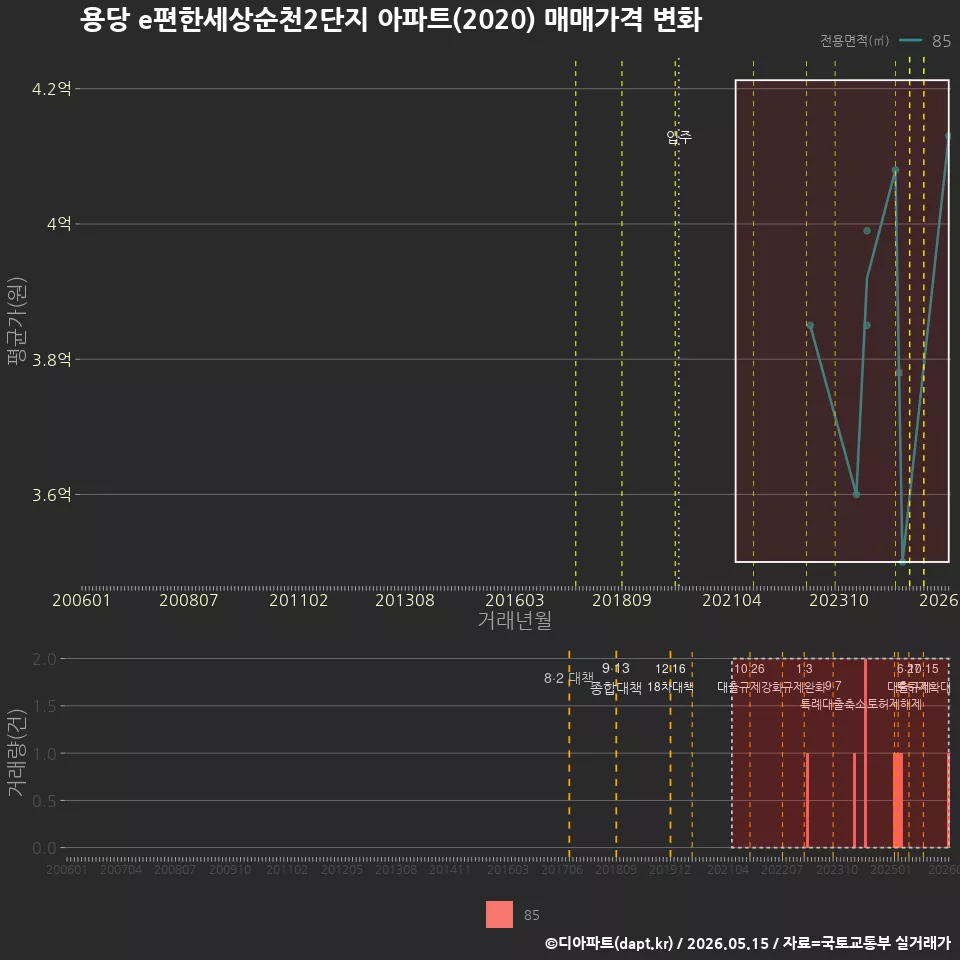The image size is (960, 960).
Task: Click '201603' on the price chart x-axis
Action: point(514,600)
